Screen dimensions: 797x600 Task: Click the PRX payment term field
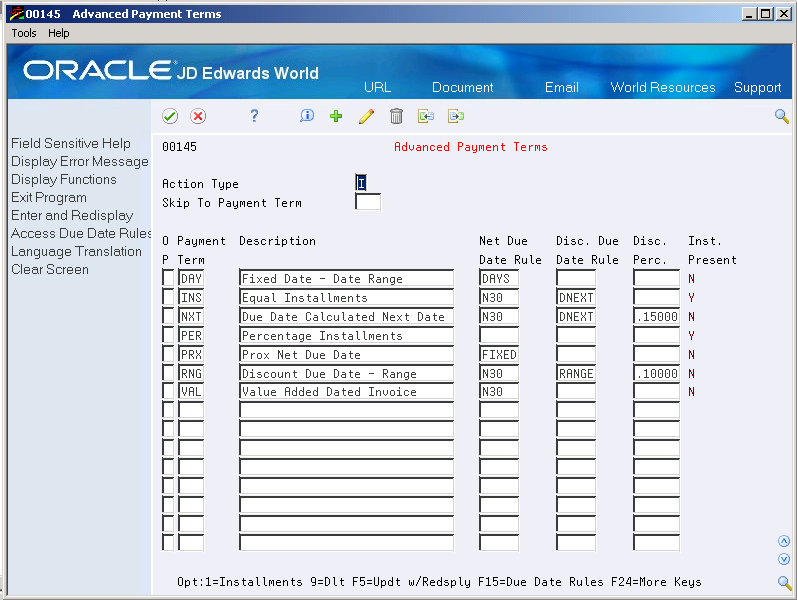[x=191, y=354]
